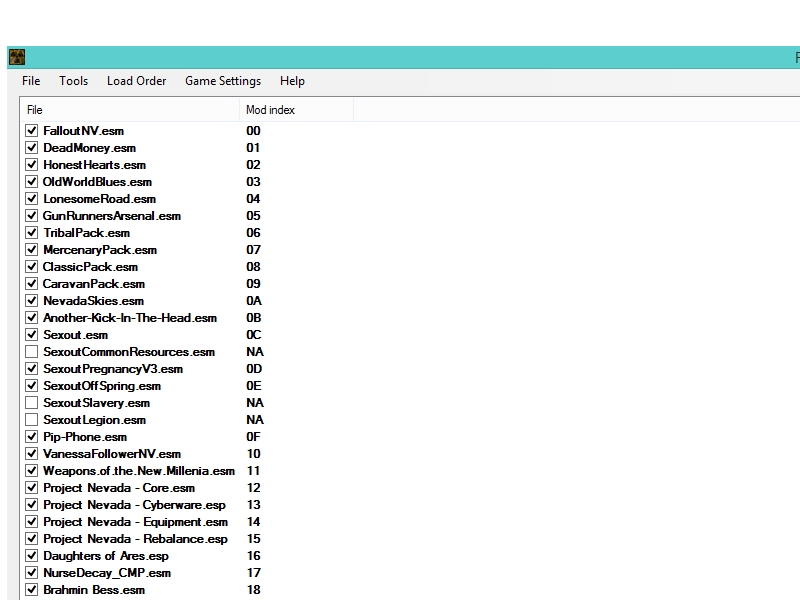Image resolution: width=800 pixels, height=600 pixels.
Task: Select Project Nevada - Cyberware.esp name
Action: point(135,505)
